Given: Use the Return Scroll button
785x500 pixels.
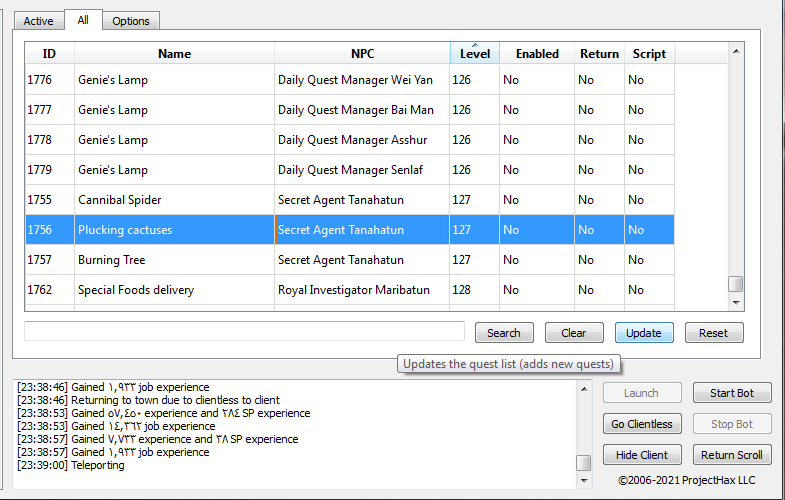Looking at the screenshot, I should 731,455.
